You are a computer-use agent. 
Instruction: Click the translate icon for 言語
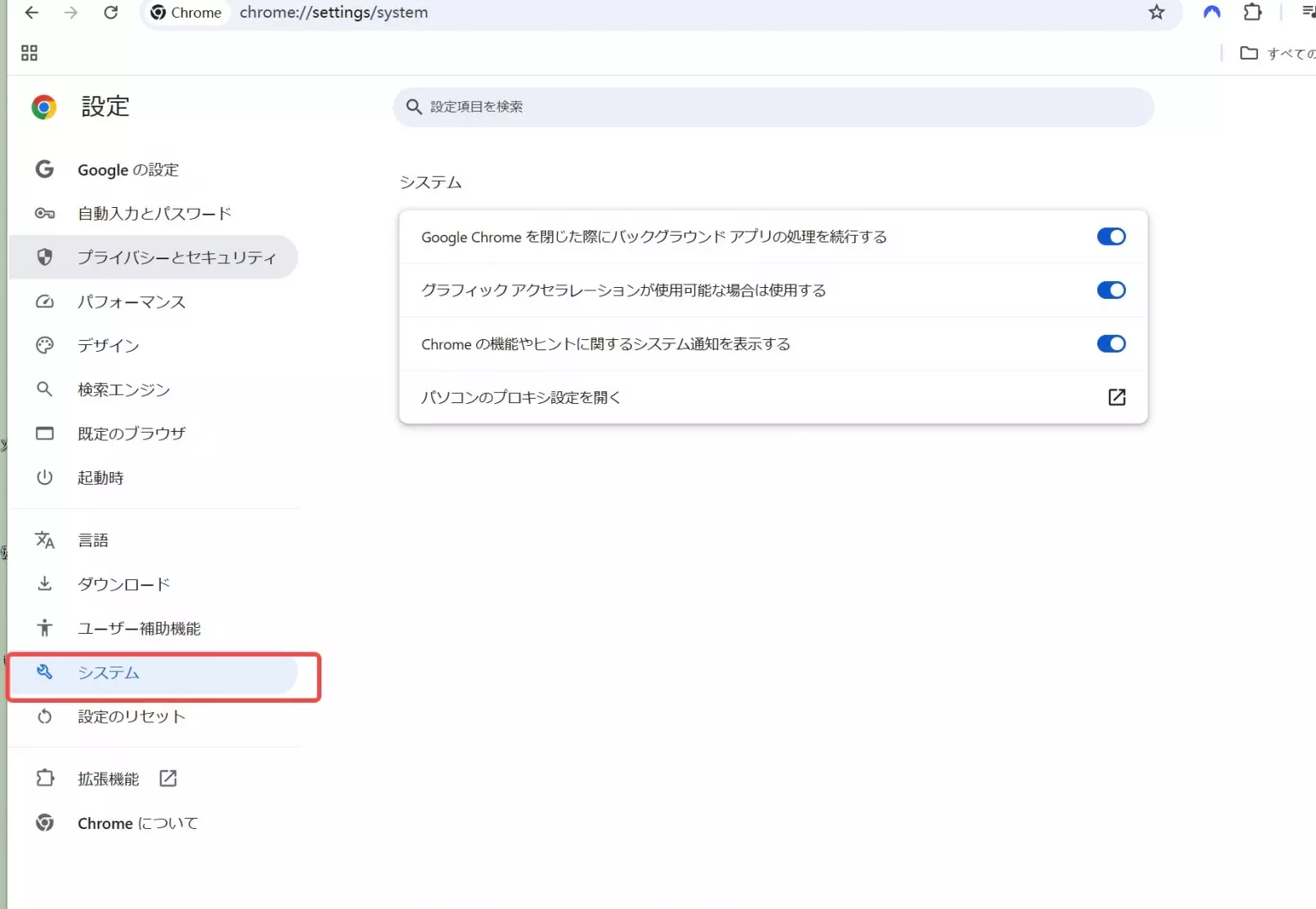tap(45, 540)
